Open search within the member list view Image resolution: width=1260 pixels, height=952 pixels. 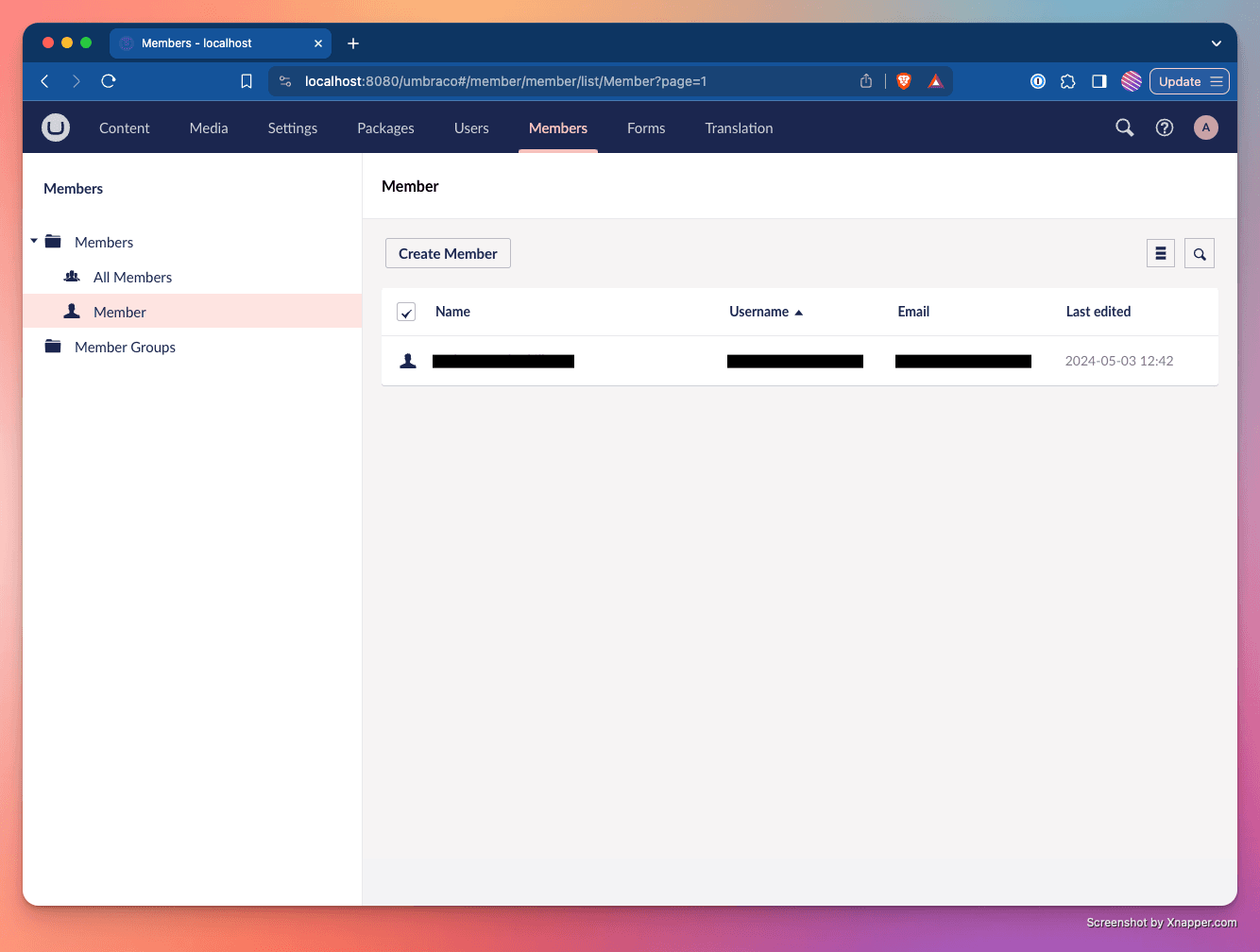(x=1199, y=253)
